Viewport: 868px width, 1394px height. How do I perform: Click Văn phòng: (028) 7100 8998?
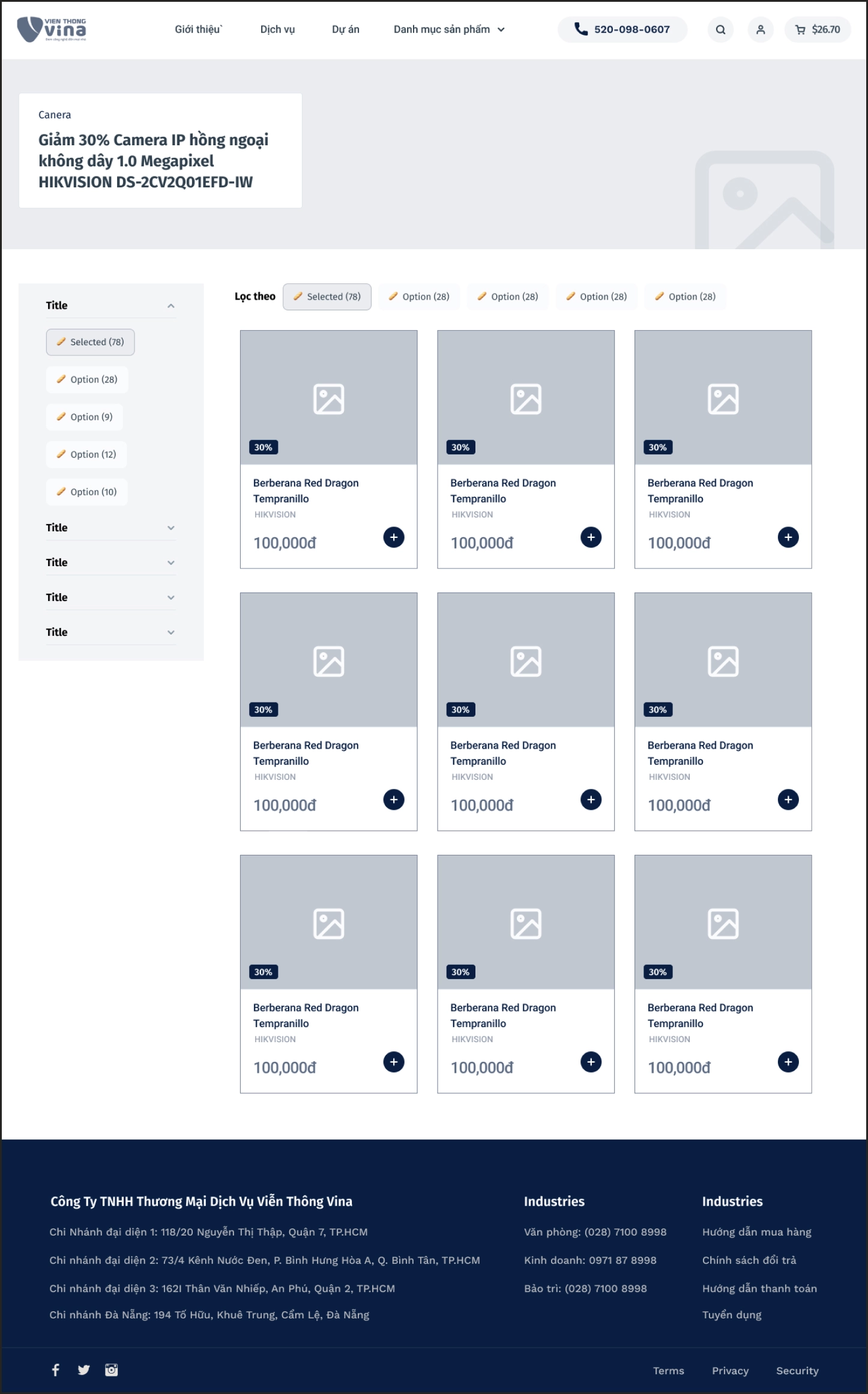pyautogui.click(x=595, y=1232)
